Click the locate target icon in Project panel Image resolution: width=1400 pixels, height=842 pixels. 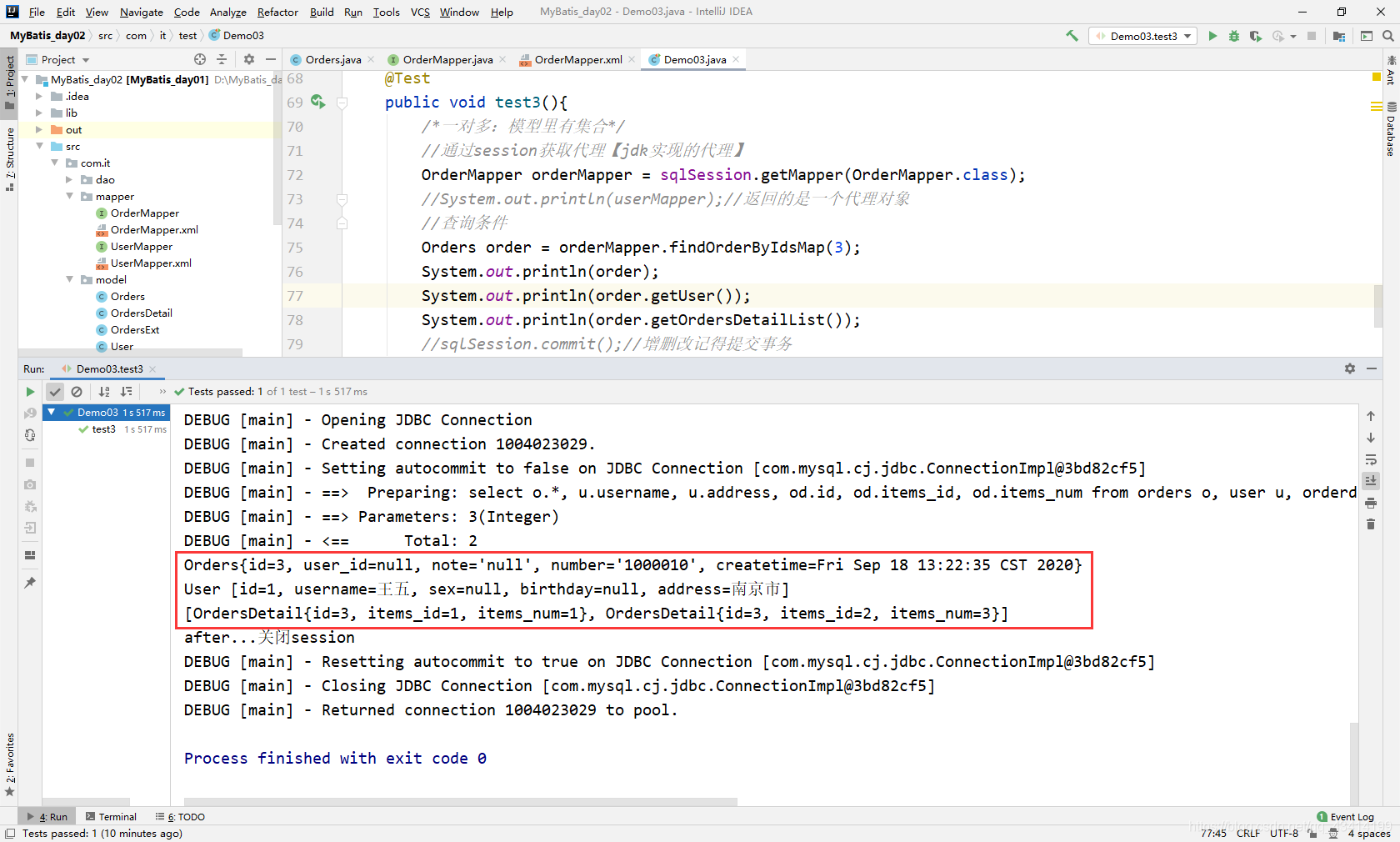tap(200, 59)
